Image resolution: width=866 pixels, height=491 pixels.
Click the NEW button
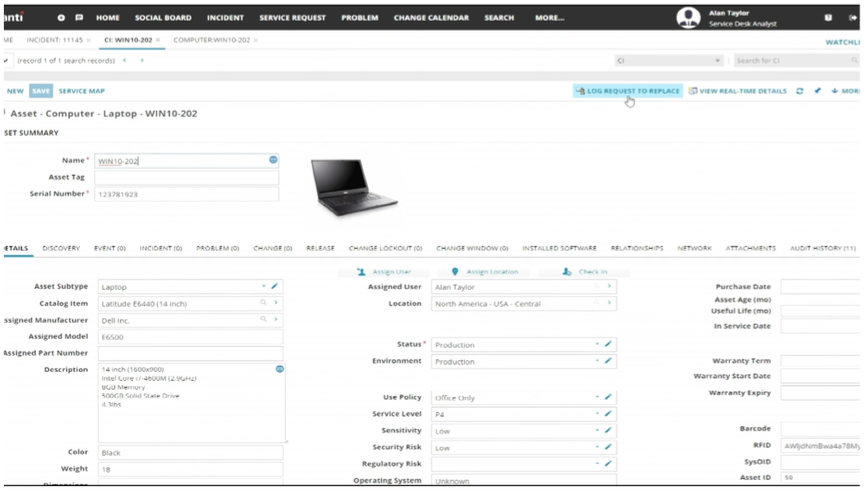coord(15,91)
